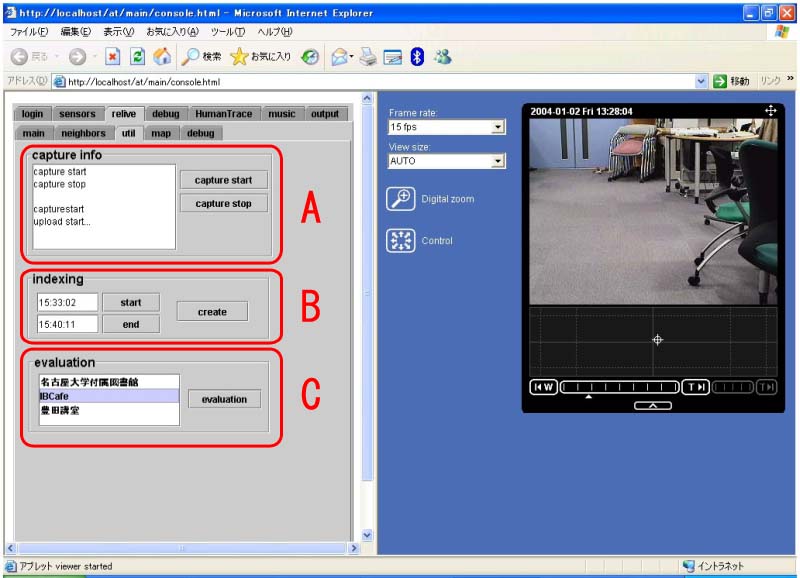Open the File menu

[x=29, y=32]
